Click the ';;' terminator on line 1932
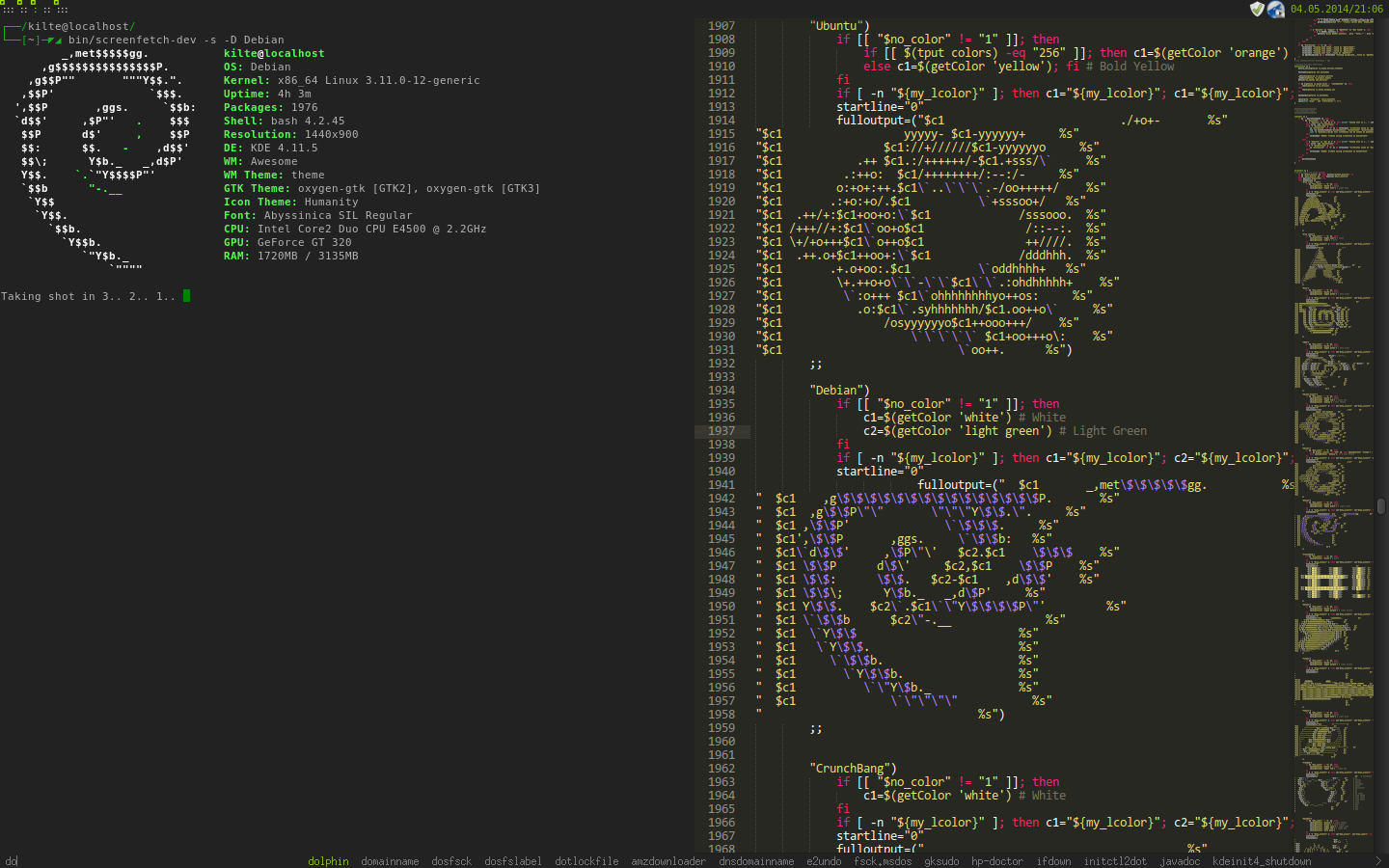1389x868 pixels. [816, 364]
